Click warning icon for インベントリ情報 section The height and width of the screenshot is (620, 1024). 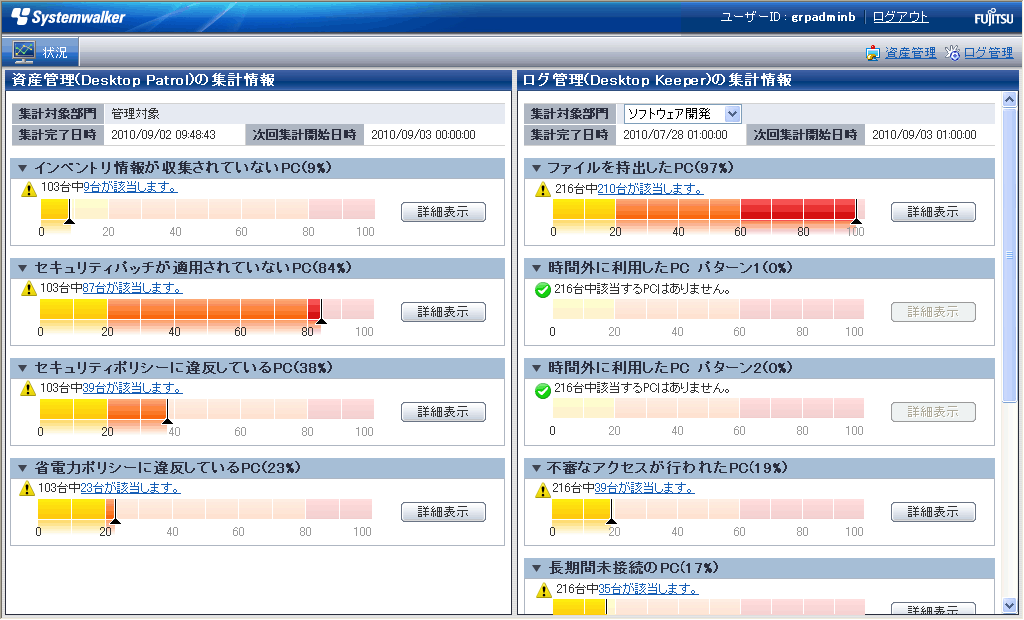[x=29, y=188]
